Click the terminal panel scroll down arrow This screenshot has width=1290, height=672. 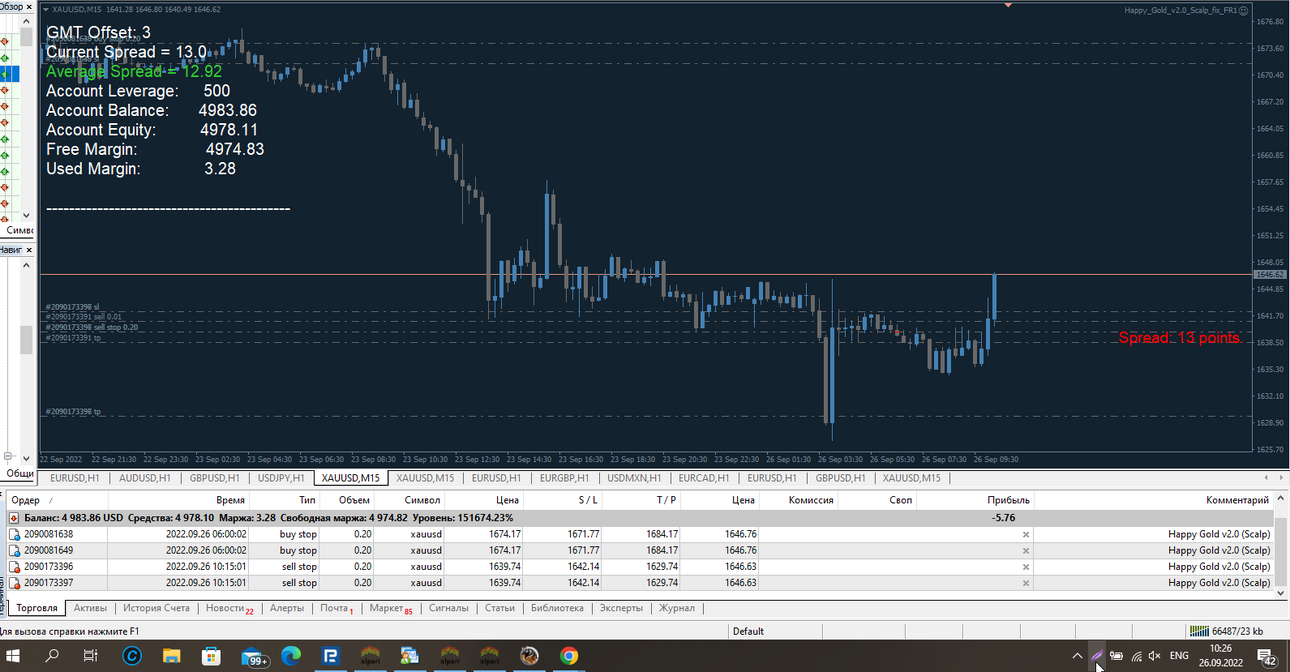click(x=1281, y=593)
